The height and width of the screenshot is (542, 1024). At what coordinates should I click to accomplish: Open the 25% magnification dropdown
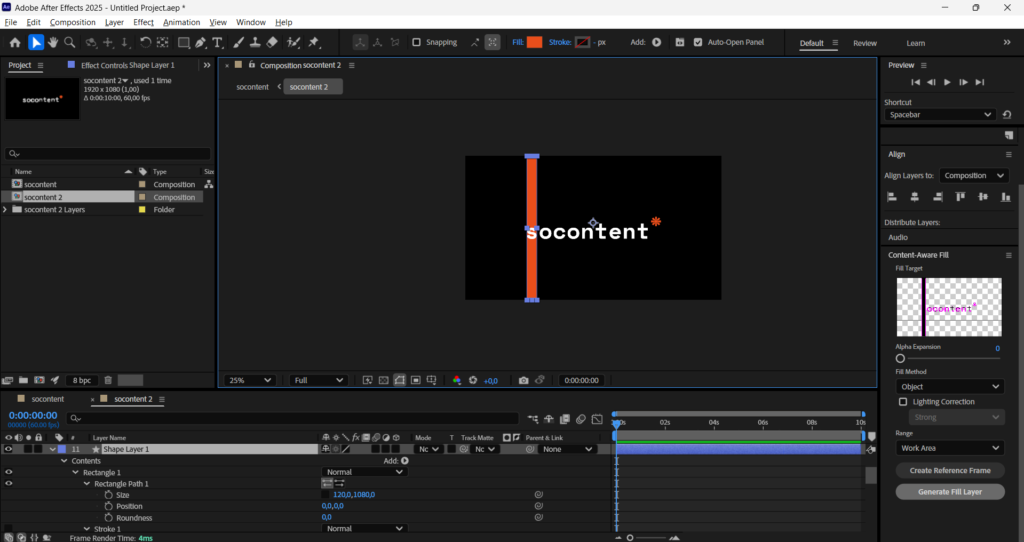[249, 380]
